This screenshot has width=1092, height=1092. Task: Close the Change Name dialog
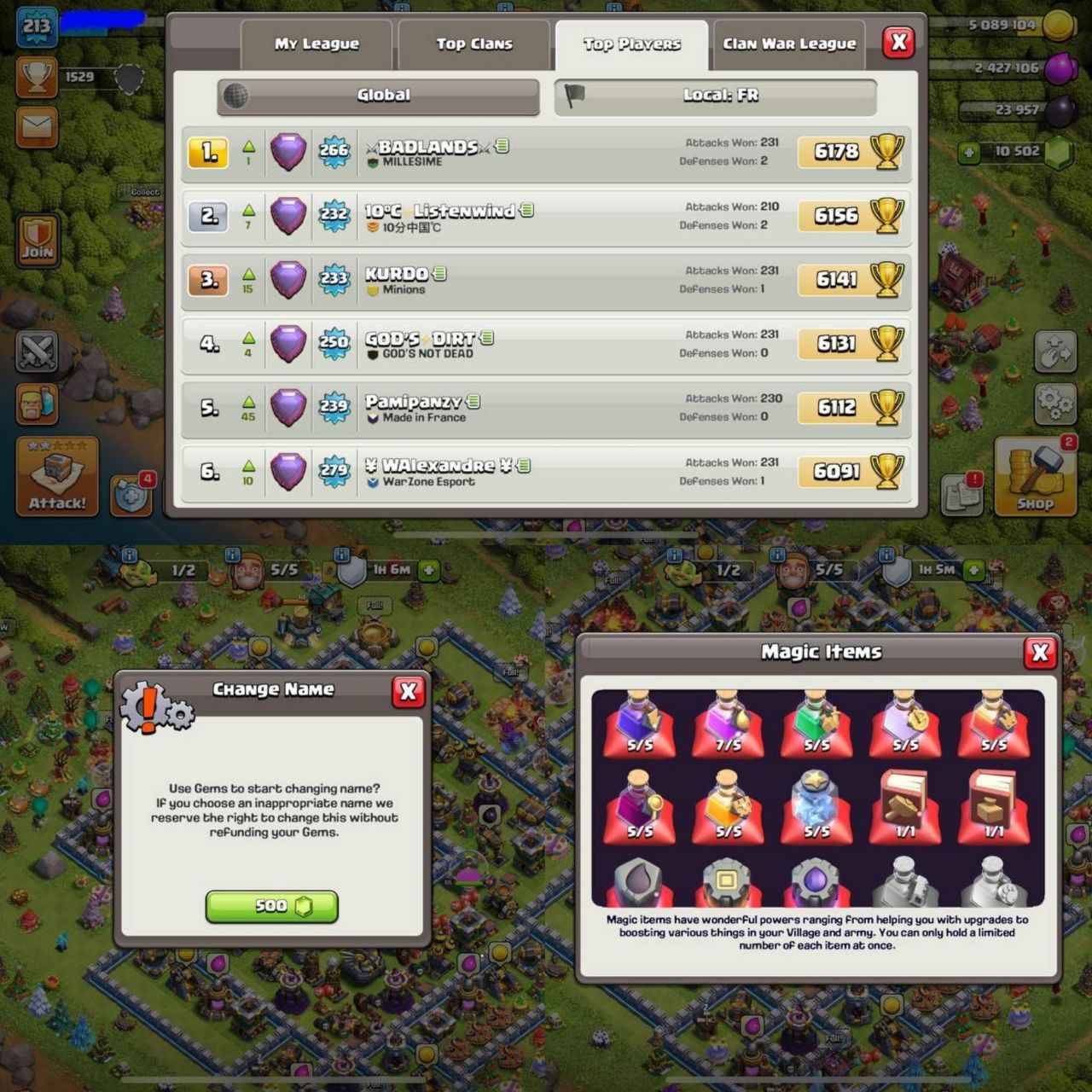click(x=408, y=691)
